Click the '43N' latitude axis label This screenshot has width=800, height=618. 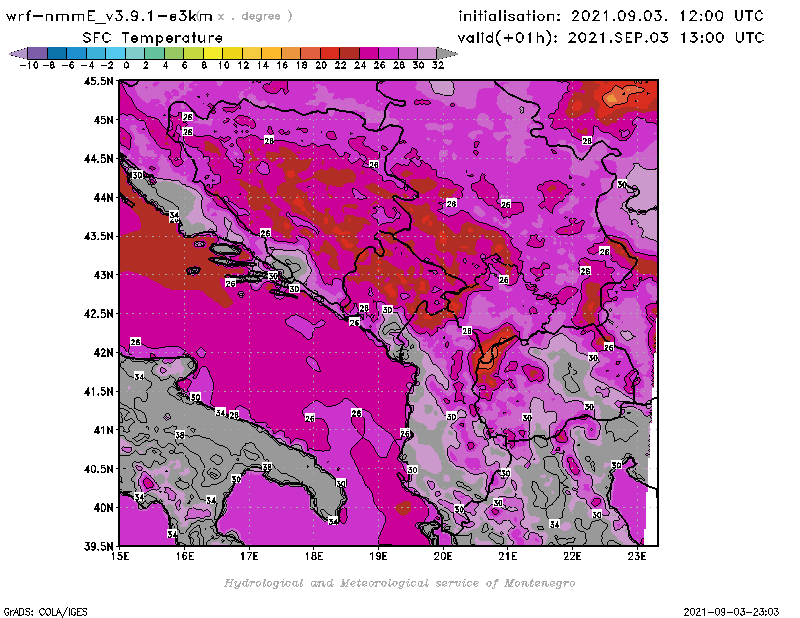click(103, 275)
